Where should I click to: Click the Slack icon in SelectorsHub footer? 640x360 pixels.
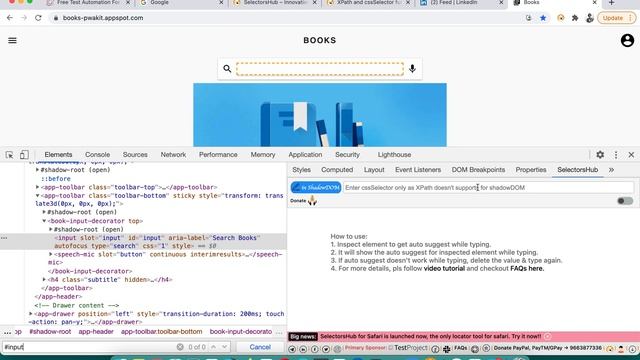point(447,349)
